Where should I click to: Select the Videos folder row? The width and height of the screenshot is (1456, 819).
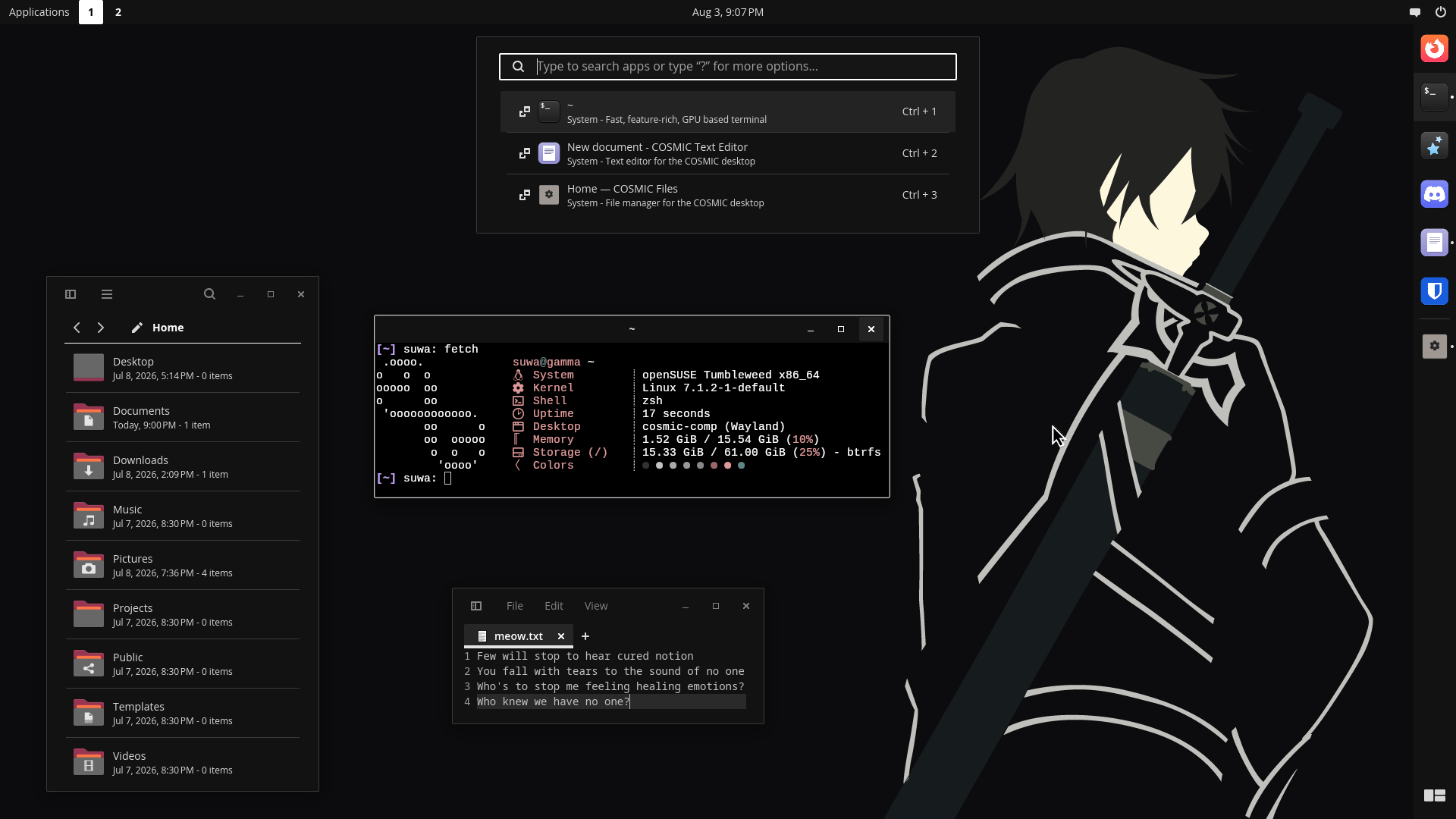click(183, 762)
